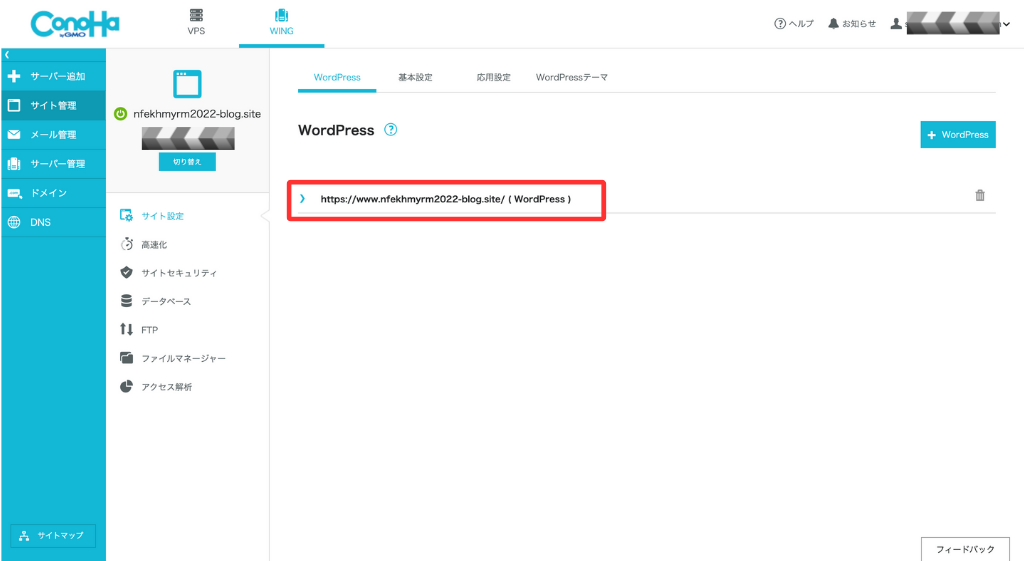This screenshot has height=561, width=1024.
Task: Click the サイトマップ button
Action: 53,536
